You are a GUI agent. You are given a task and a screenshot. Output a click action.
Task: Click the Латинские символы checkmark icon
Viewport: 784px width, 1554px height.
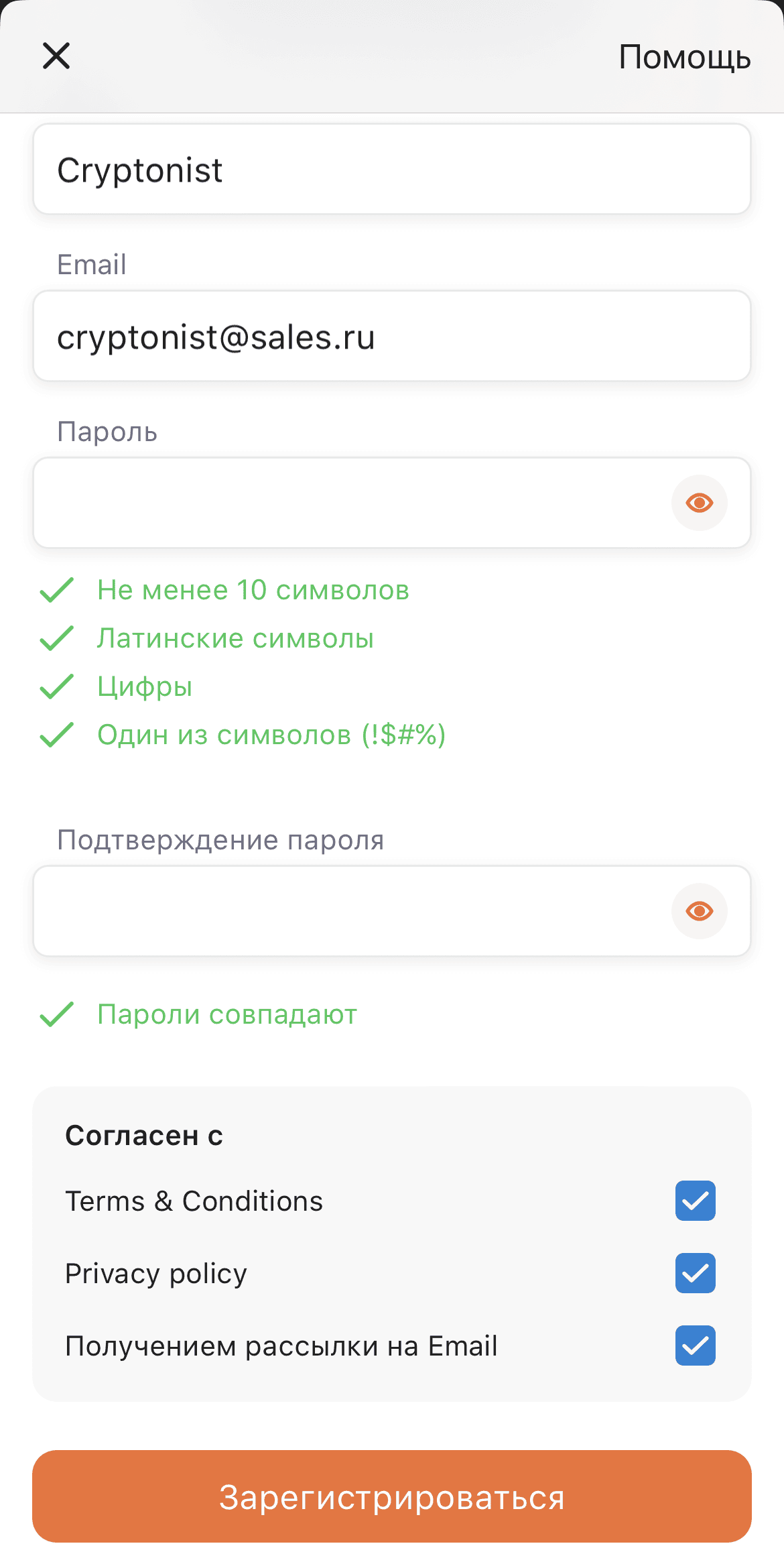(x=57, y=638)
